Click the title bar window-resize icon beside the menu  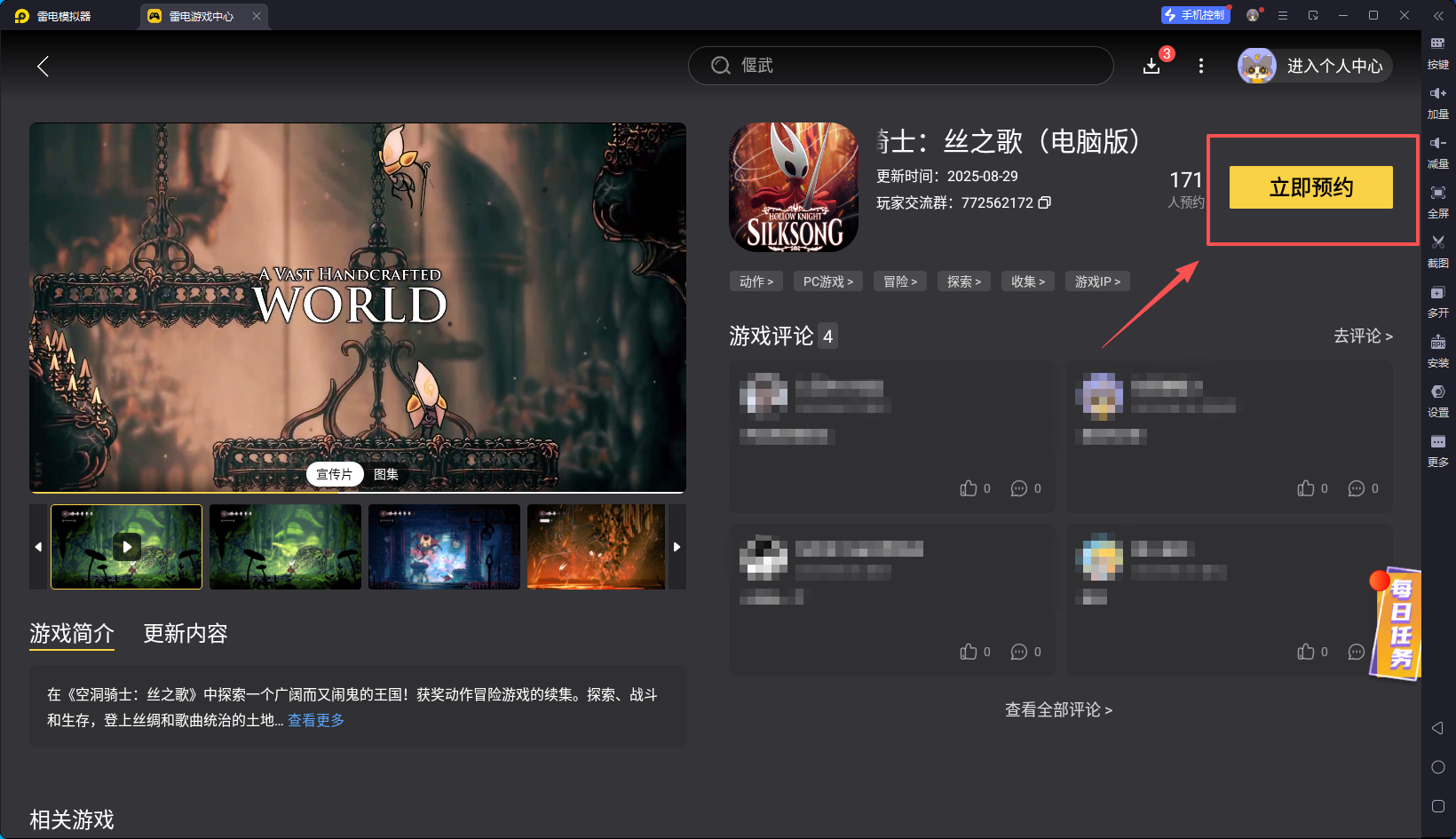pyautogui.click(x=1313, y=15)
